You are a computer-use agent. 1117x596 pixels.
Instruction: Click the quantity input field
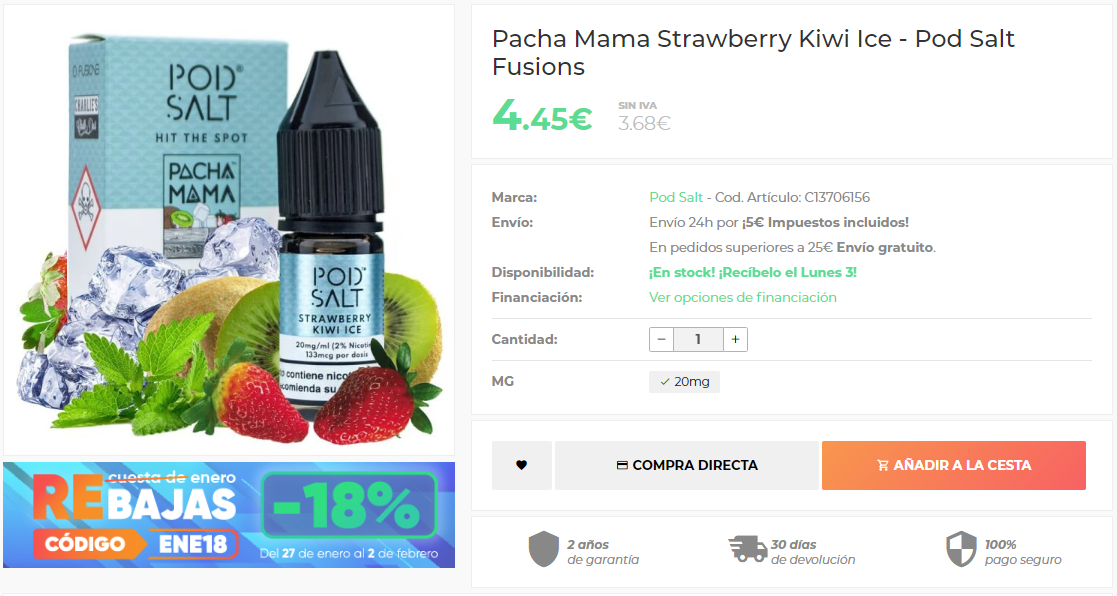pos(698,340)
